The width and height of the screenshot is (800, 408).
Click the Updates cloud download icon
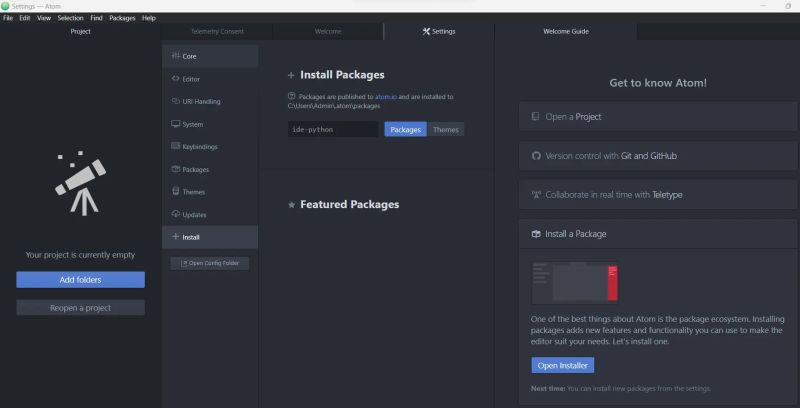[176, 214]
